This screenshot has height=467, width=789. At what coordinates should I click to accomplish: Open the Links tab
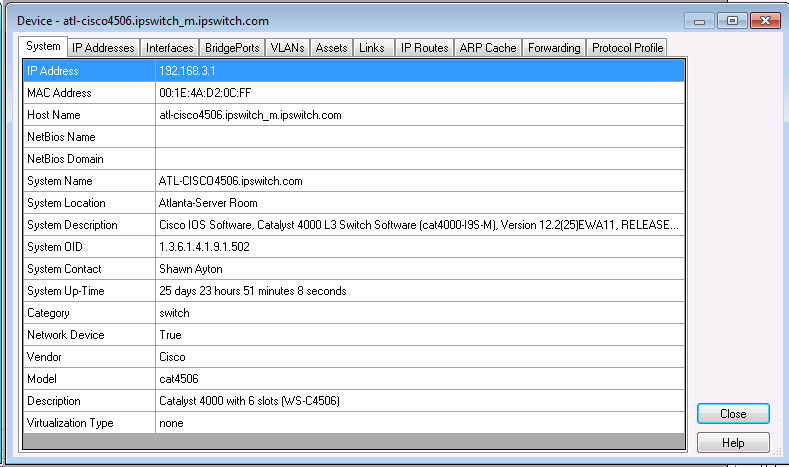(372, 48)
